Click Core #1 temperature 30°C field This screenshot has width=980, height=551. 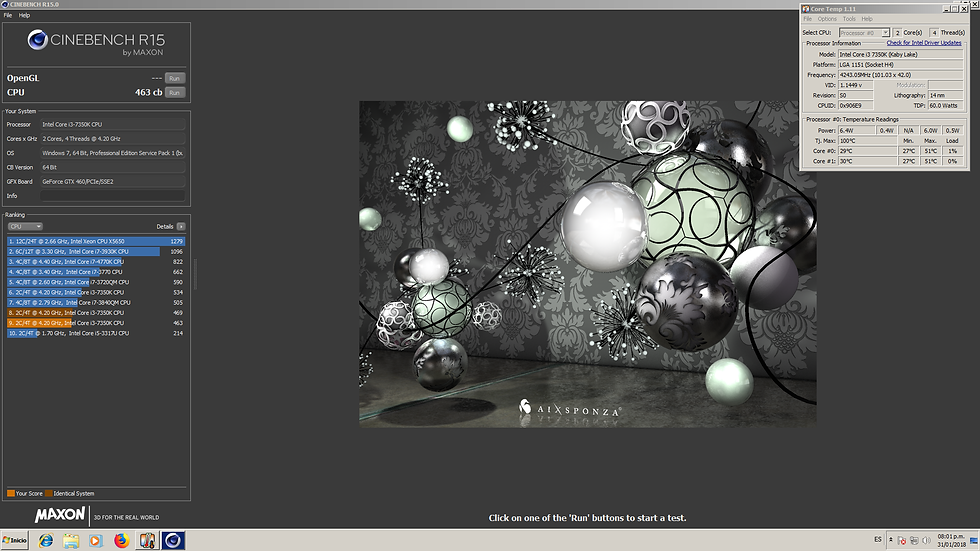(867, 161)
